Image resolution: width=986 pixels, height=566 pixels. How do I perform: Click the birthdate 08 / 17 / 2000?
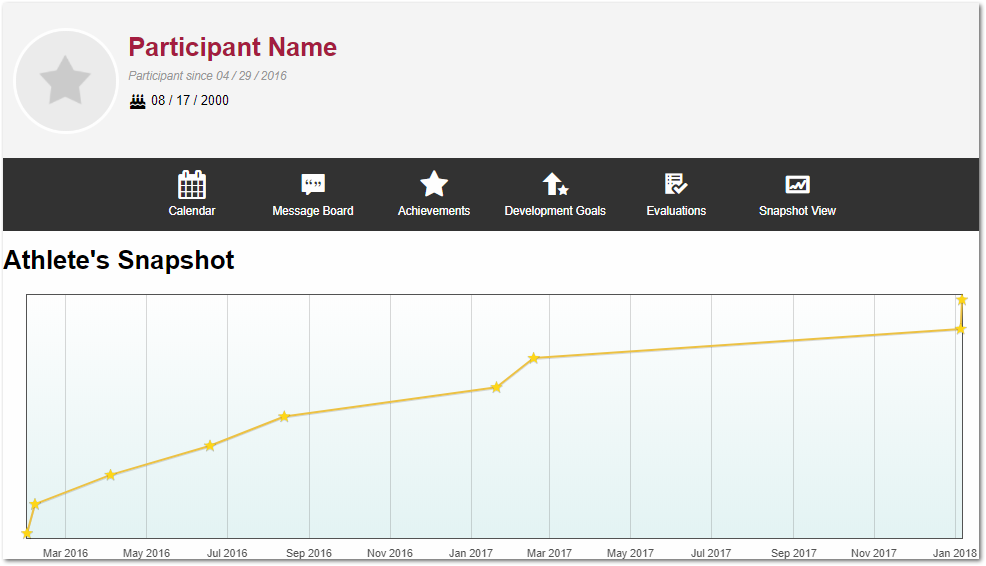(x=190, y=101)
